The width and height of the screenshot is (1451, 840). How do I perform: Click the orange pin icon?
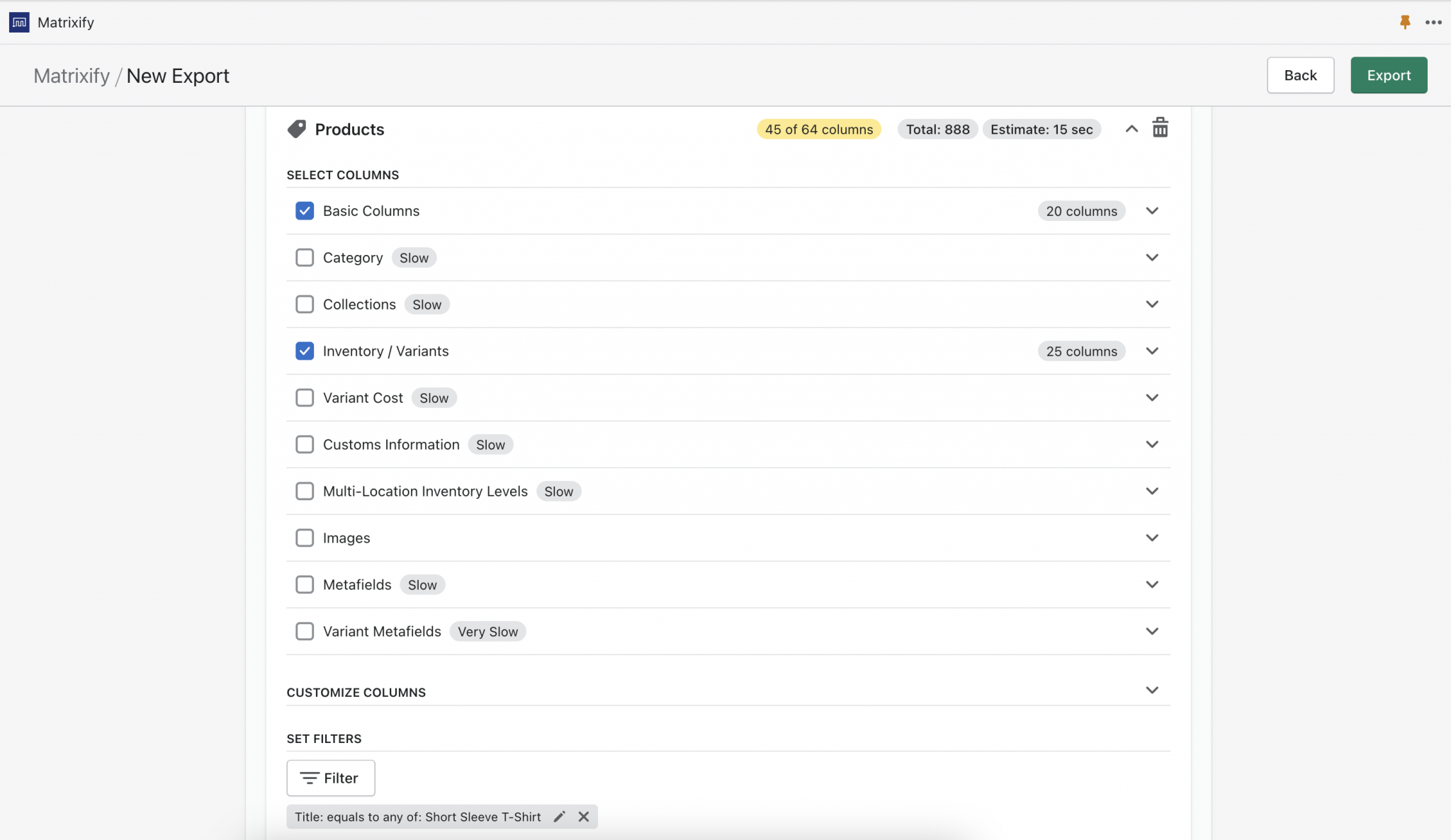(1405, 22)
